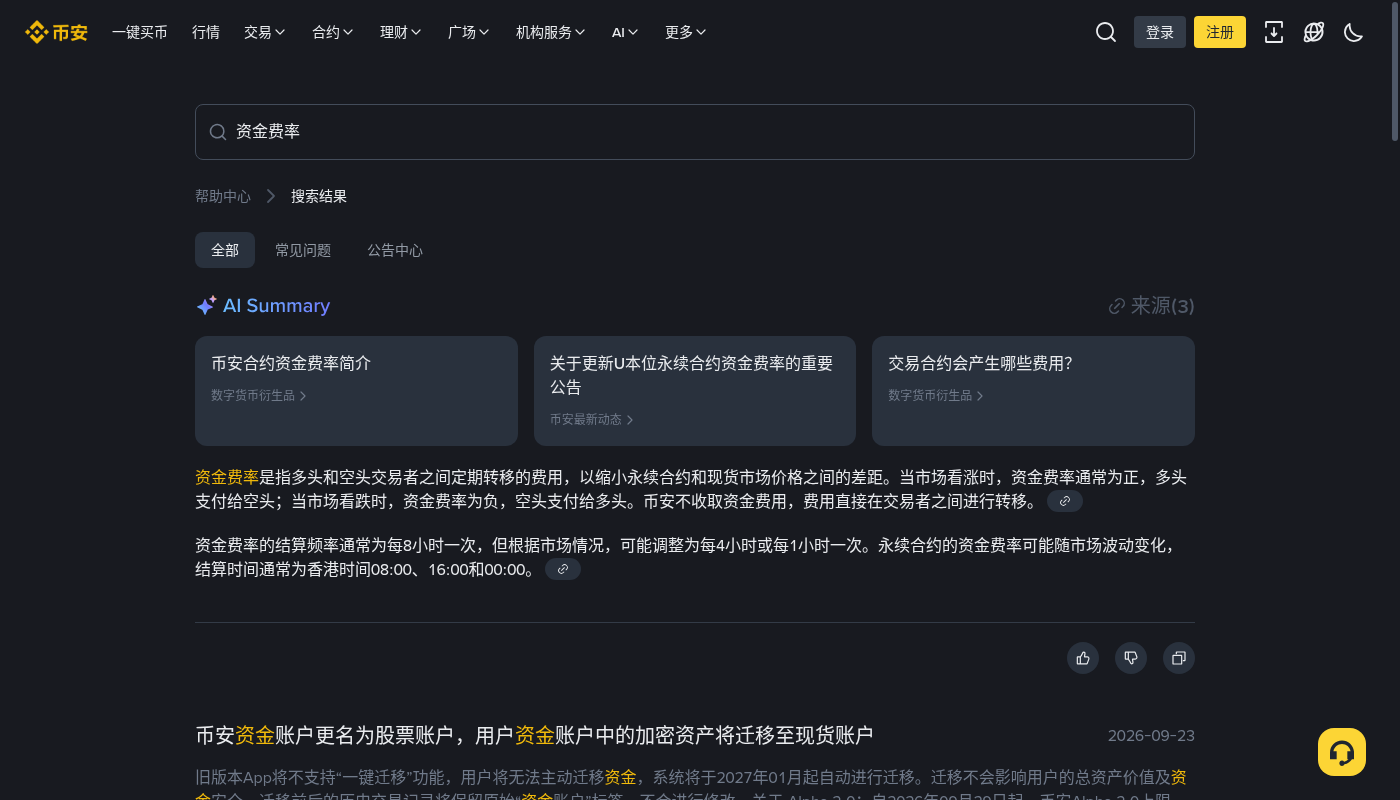Go to 帮助中心 breadcrumb link

point(223,196)
